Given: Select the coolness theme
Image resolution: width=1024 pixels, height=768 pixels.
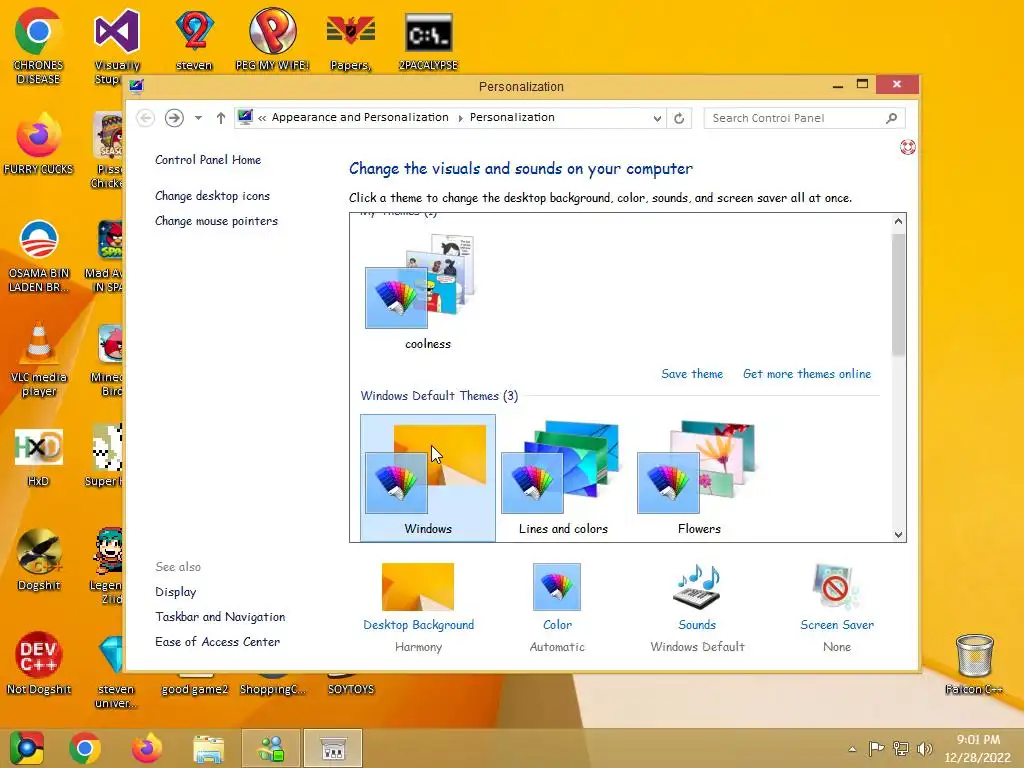Looking at the screenshot, I should [427, 293].
